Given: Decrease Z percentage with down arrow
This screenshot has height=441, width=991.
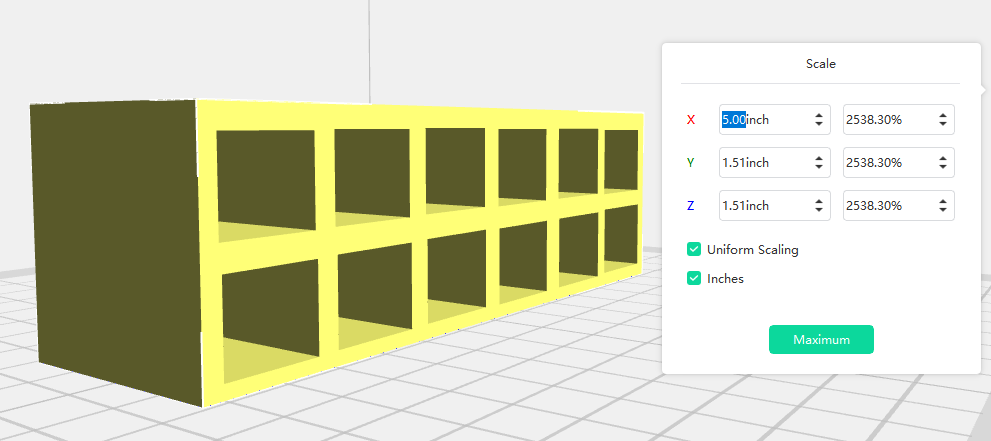Looking at the screenshot, I should point(943,210).
